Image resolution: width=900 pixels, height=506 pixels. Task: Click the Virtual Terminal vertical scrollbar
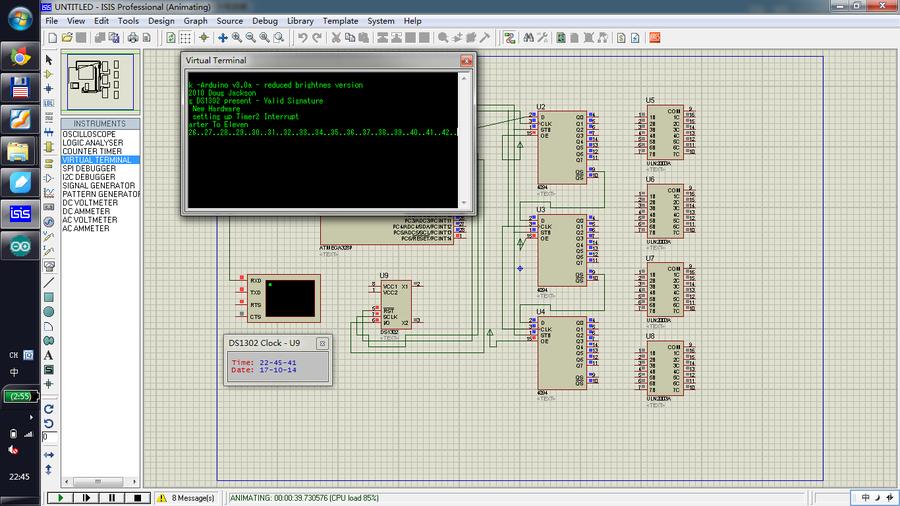click(464, 140)
